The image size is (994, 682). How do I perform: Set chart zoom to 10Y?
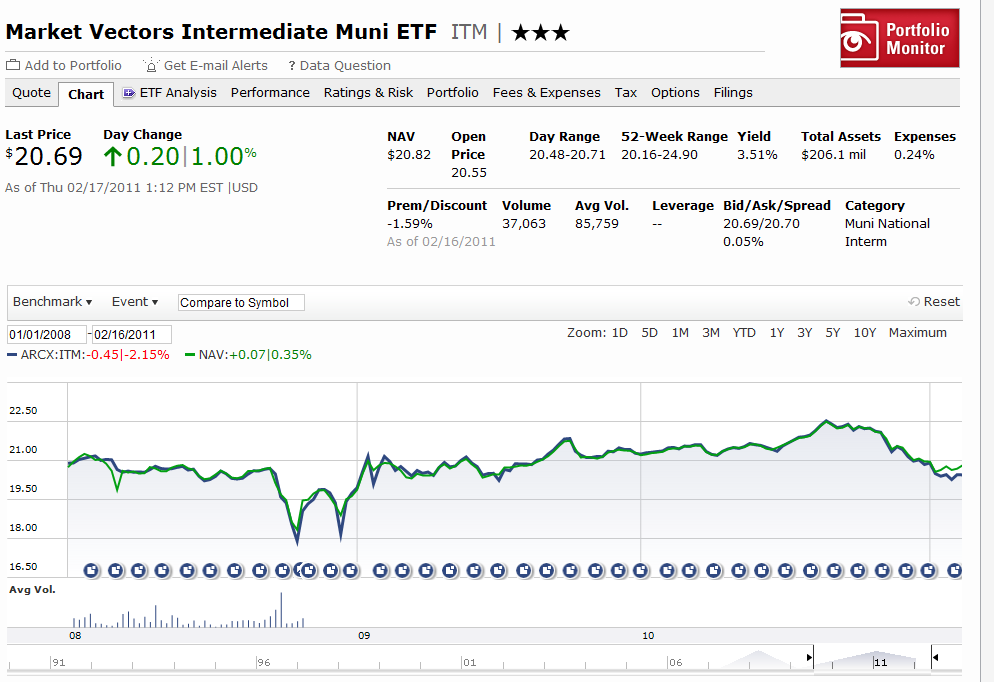[865, 333]
